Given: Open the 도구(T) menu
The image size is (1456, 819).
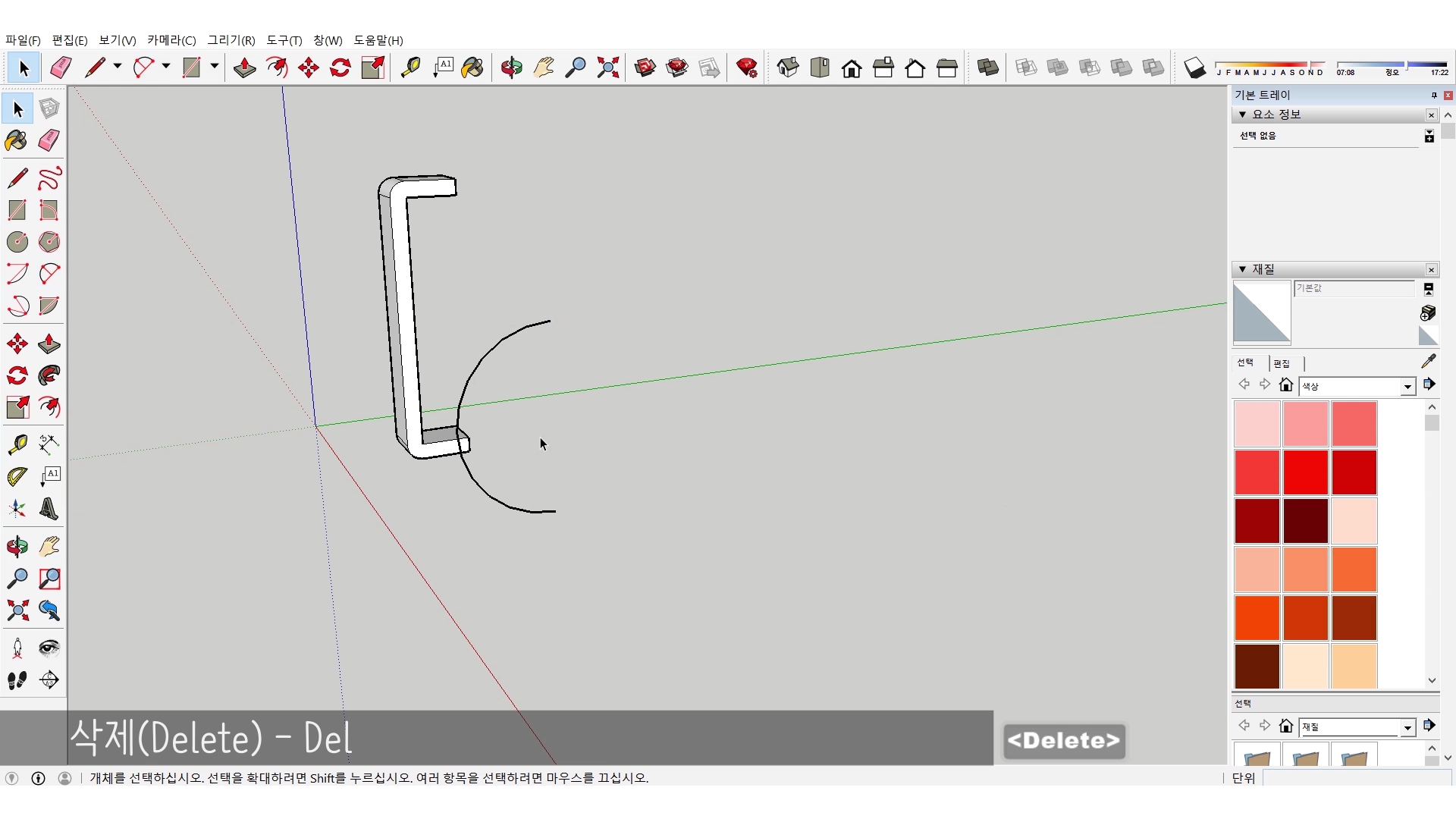Looking at the screenshot, I should (x=284, y=40).
